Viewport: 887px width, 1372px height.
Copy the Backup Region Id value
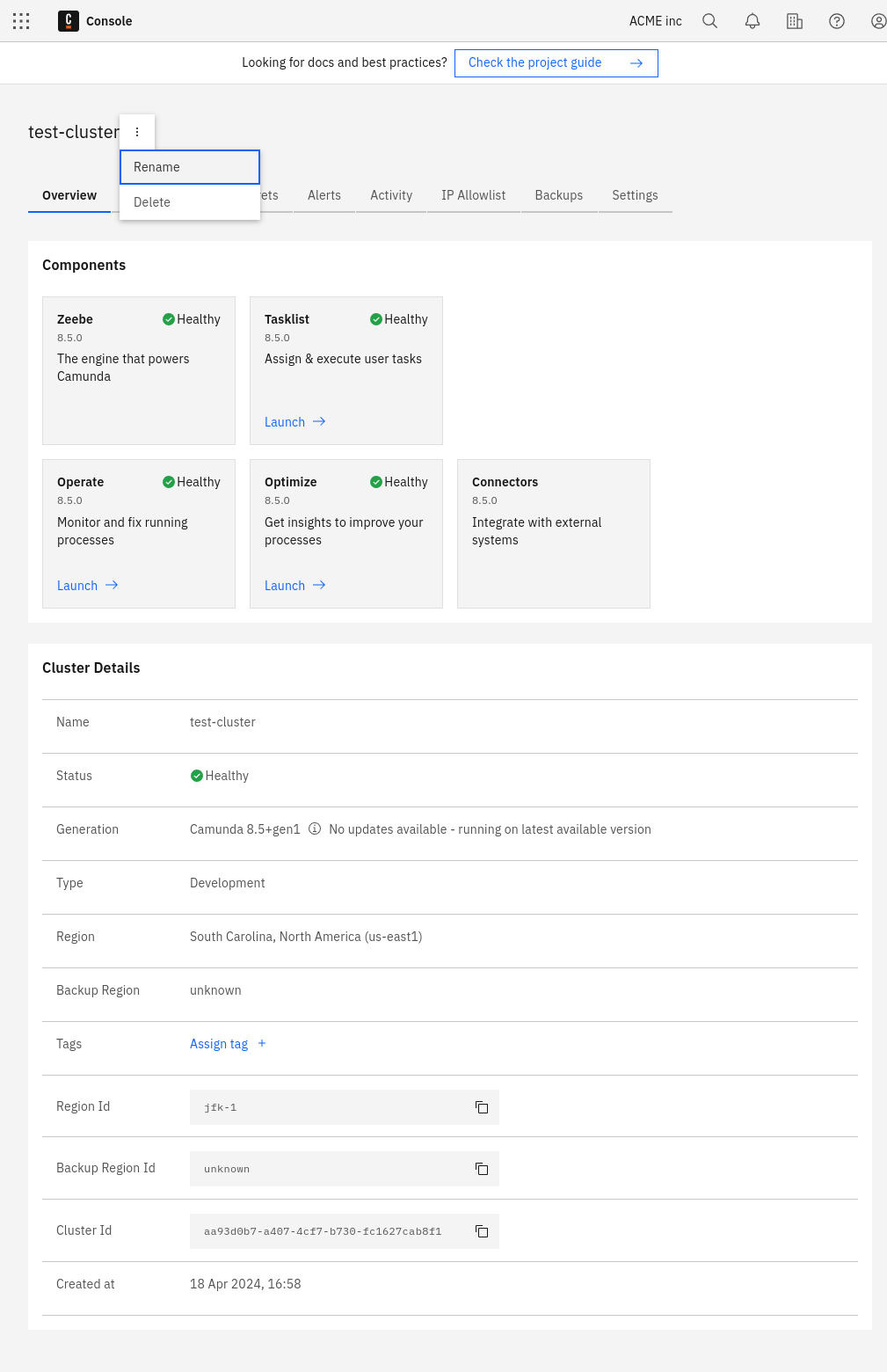coord(482,1169)
